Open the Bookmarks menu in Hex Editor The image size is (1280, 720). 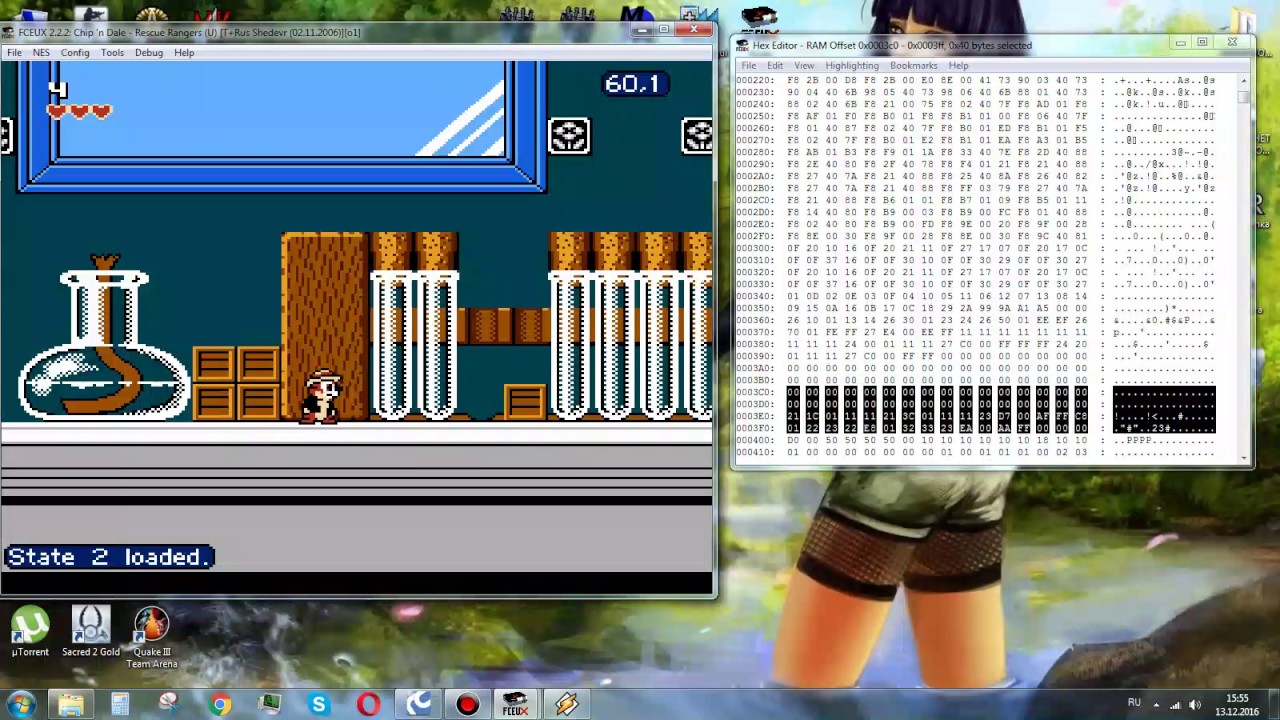tap(914, 66)
